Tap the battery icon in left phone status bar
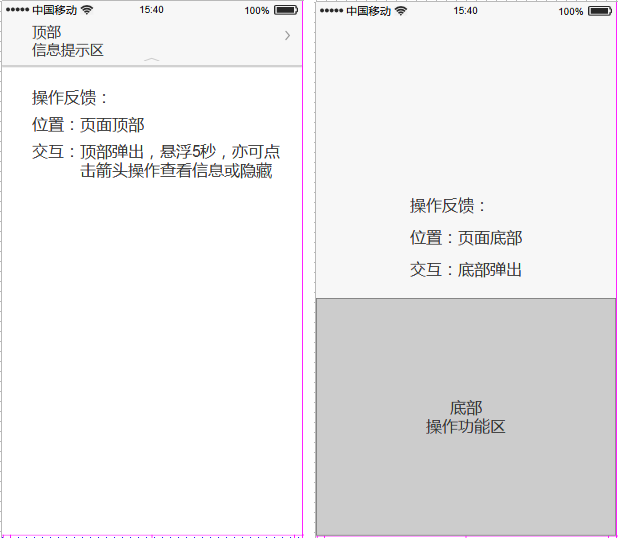Viewport: 618px width, 538px height. click(286, 10)
